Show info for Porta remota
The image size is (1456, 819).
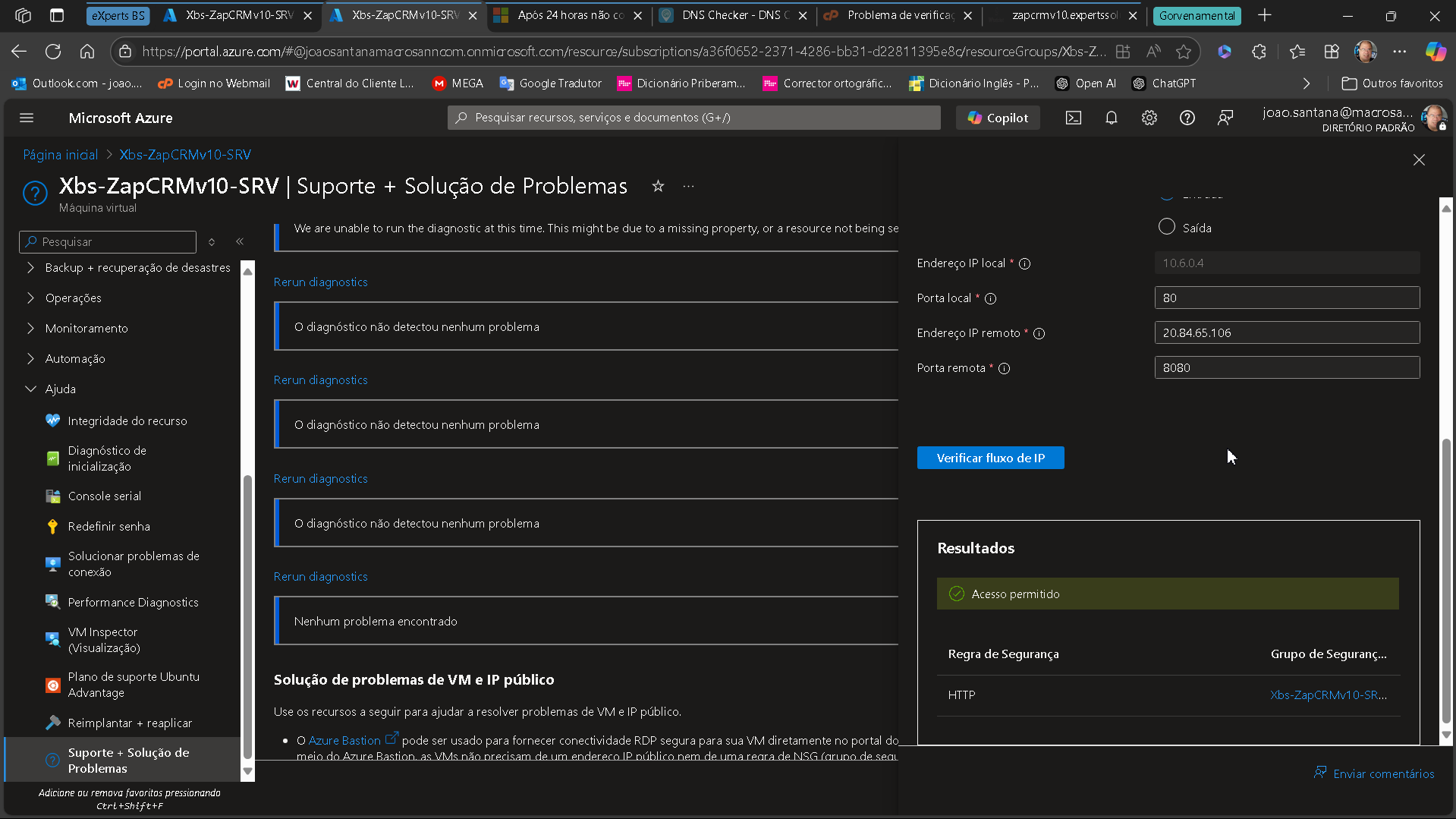[x=1004, y=368]
